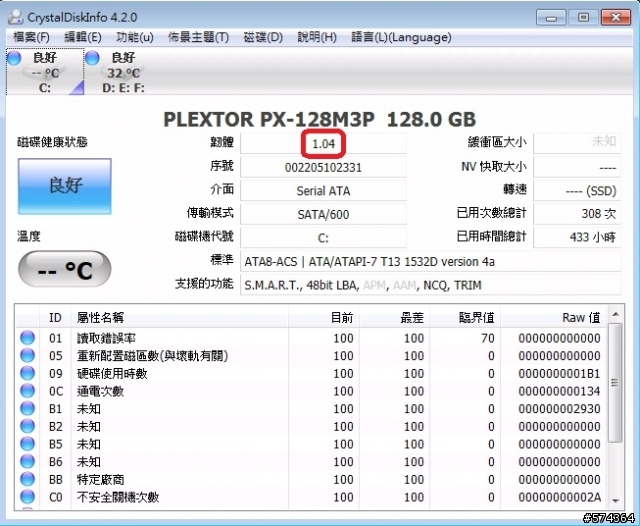The width and height of the screenshot is (640, 526).
Task: Open the 檔案(F) menu
Action: coord(31,37)
